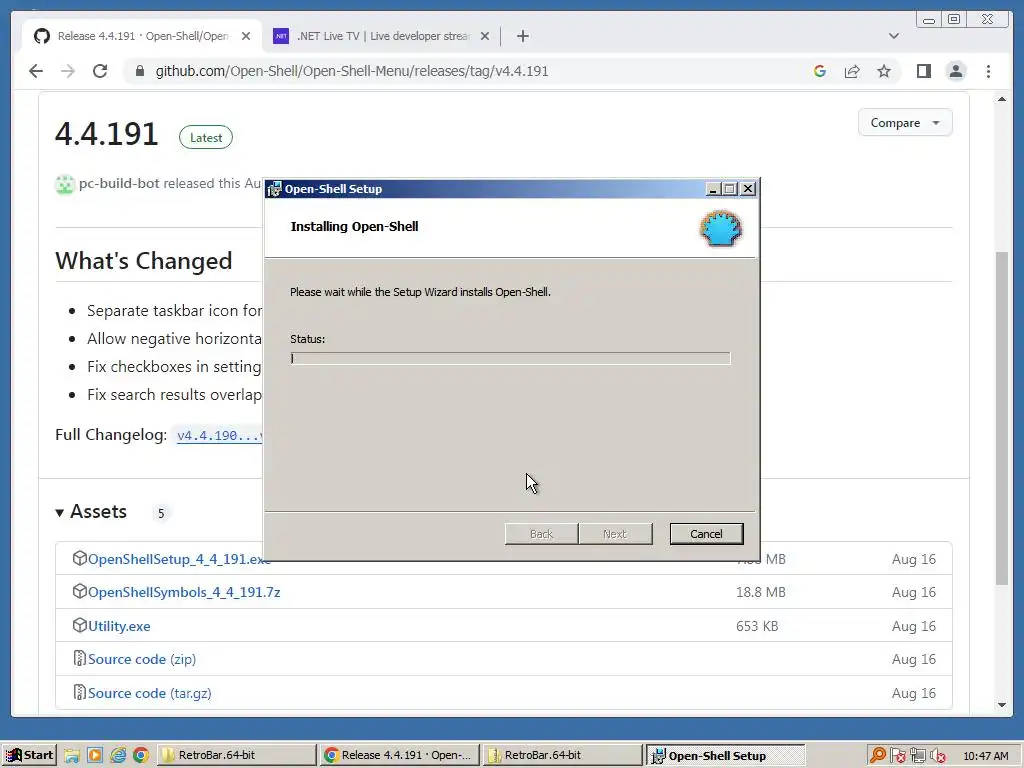Click the Assets count badge 5
This screenshot has height=768, width=1024.
(161, 513)
